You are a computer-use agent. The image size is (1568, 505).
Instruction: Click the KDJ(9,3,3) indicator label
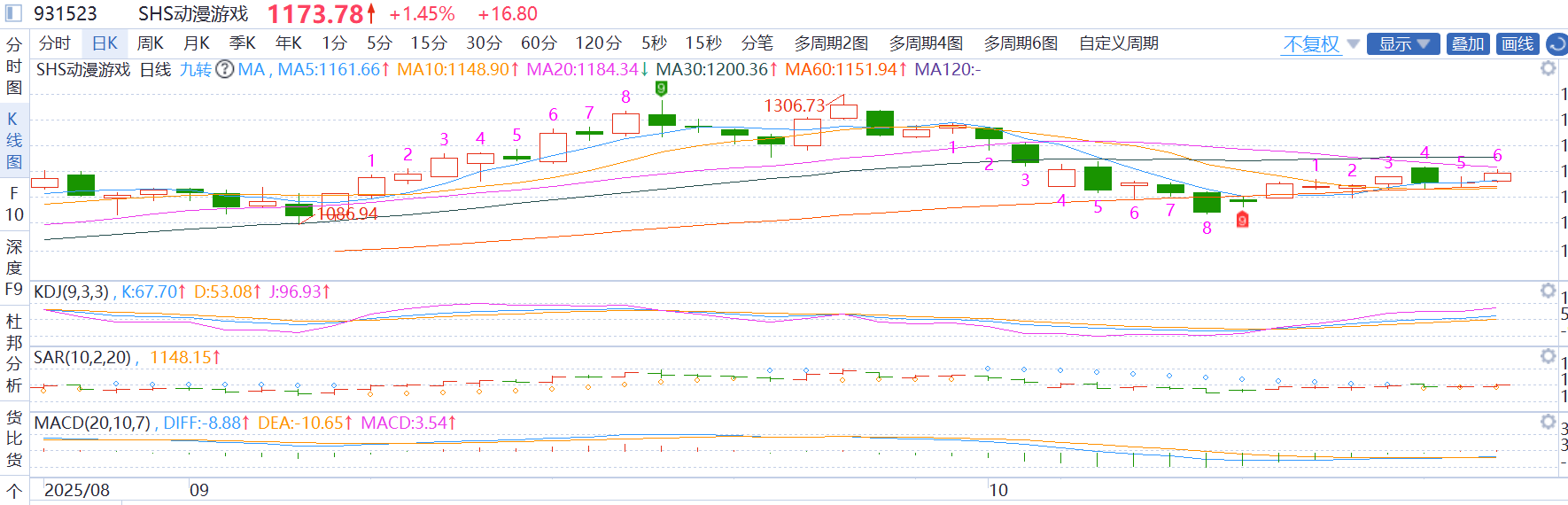[x=71, y=291]
